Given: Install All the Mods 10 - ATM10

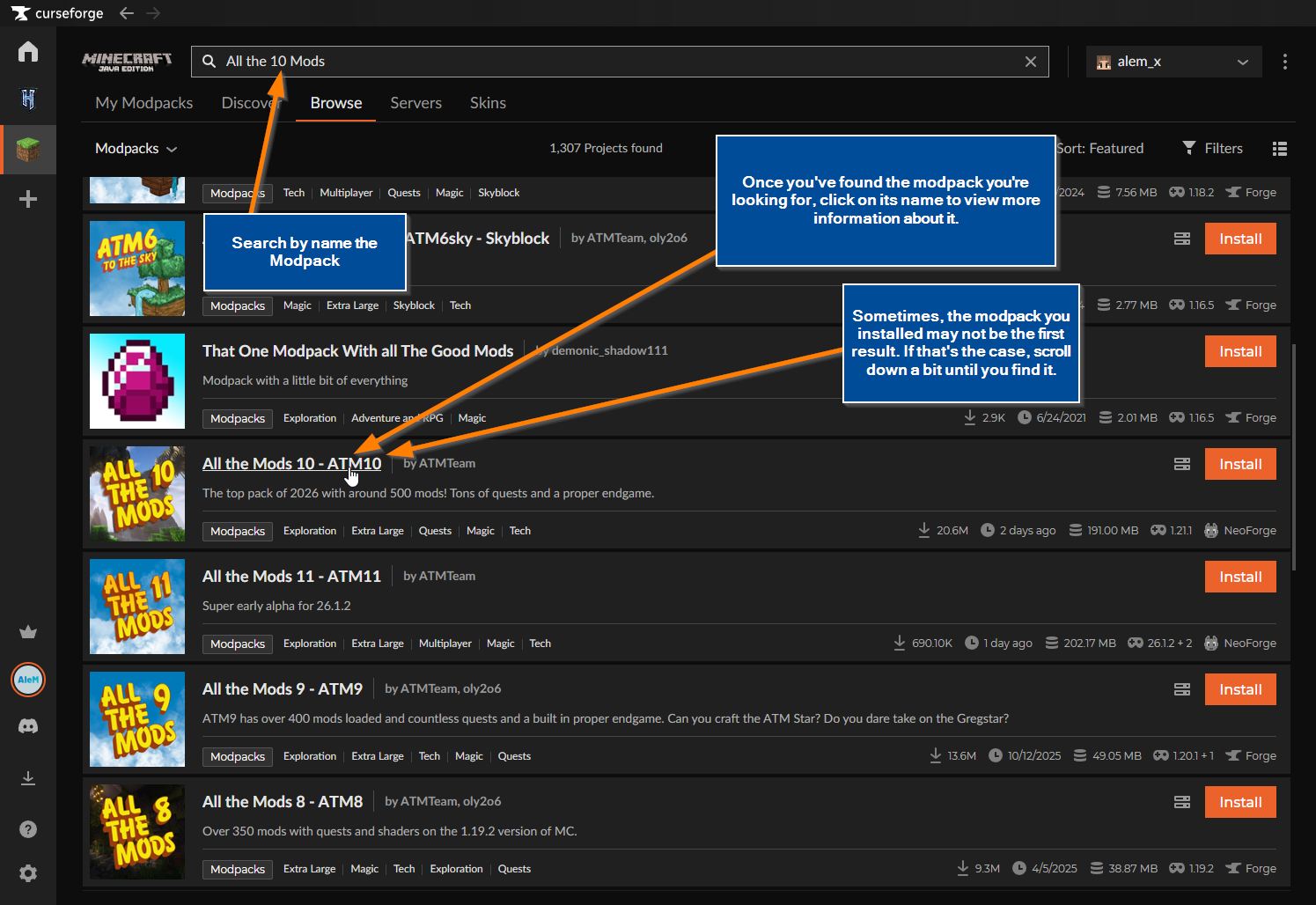Looking at the screenshot, I should (x=1240, y=464).
